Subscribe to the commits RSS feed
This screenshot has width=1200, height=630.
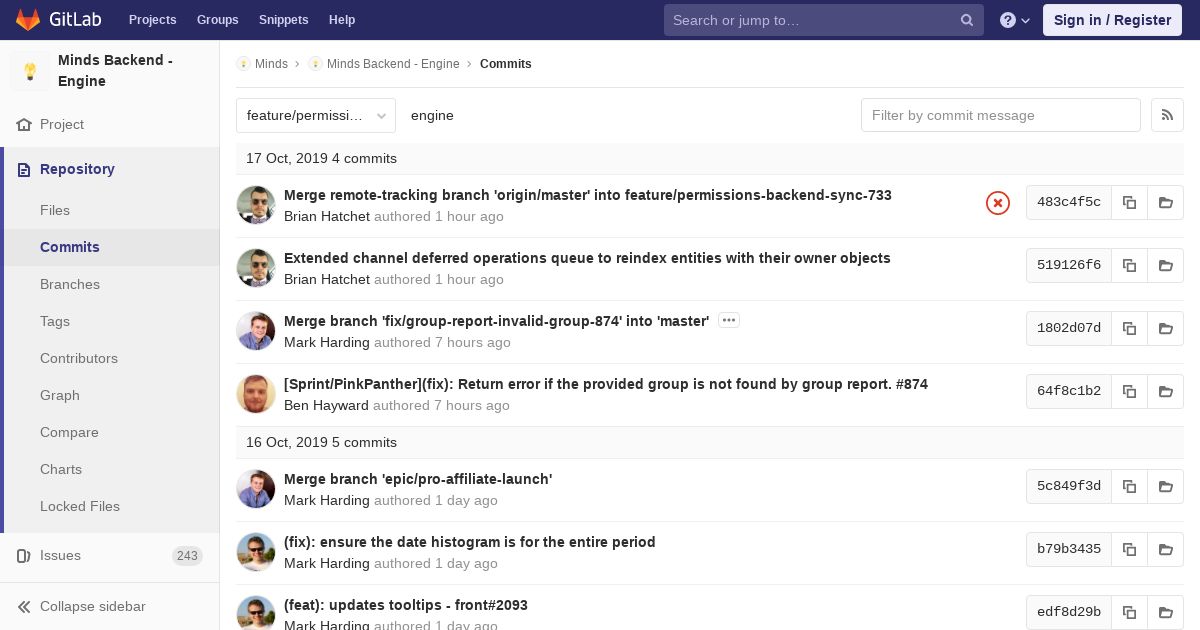(1167, 115)
